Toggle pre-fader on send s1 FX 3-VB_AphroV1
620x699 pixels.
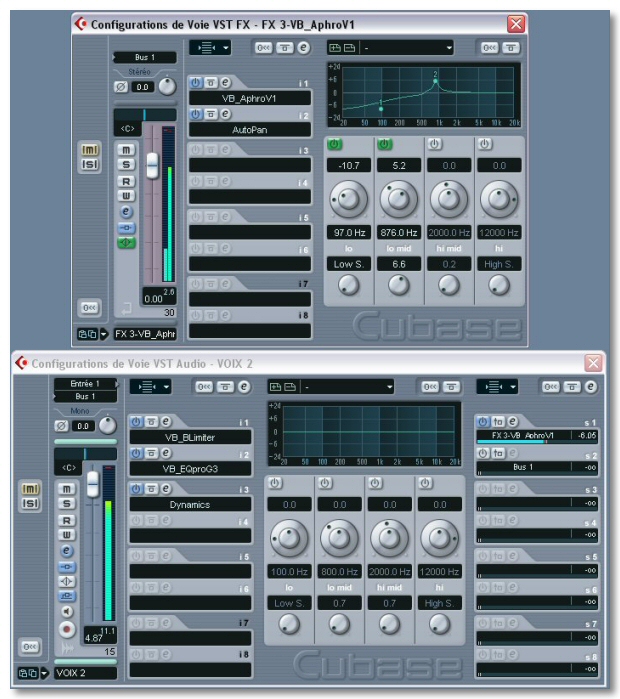coord(498,421)
